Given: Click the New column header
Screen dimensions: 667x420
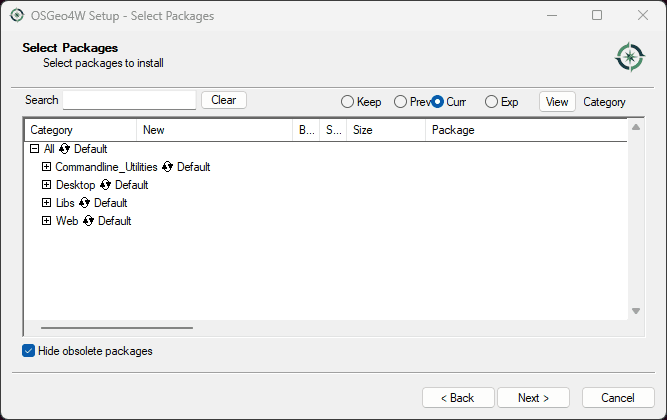Looking at the screenshot, I should pyautogui.click(x=214, y=130).
